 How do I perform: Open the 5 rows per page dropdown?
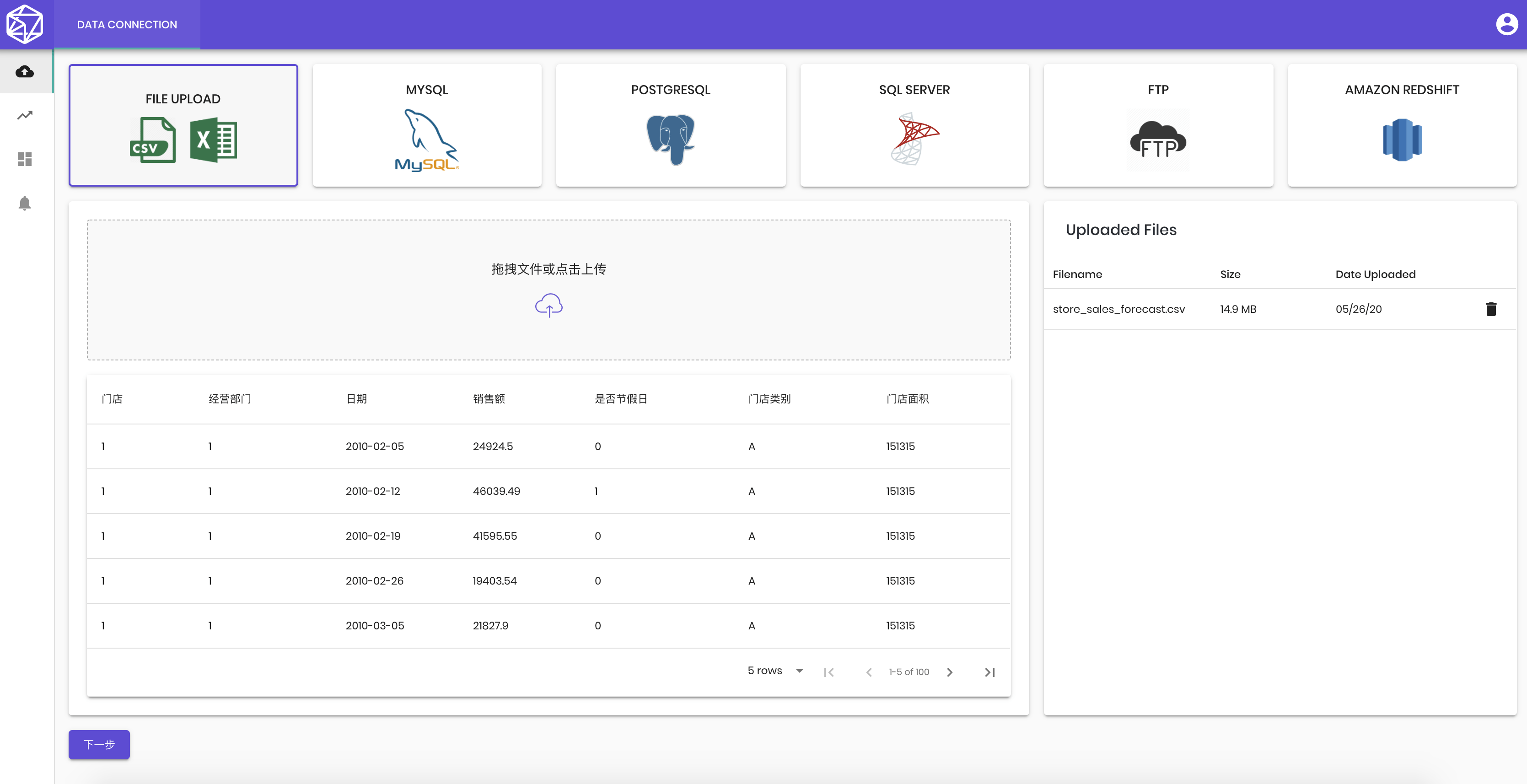click(775, 671)
